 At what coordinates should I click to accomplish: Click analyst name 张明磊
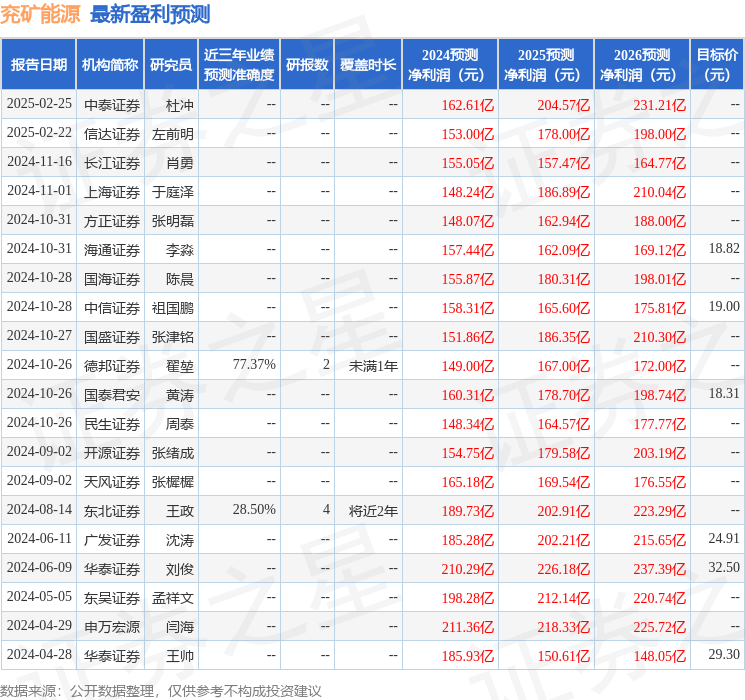pyautogui.click(x=173, y=221)
